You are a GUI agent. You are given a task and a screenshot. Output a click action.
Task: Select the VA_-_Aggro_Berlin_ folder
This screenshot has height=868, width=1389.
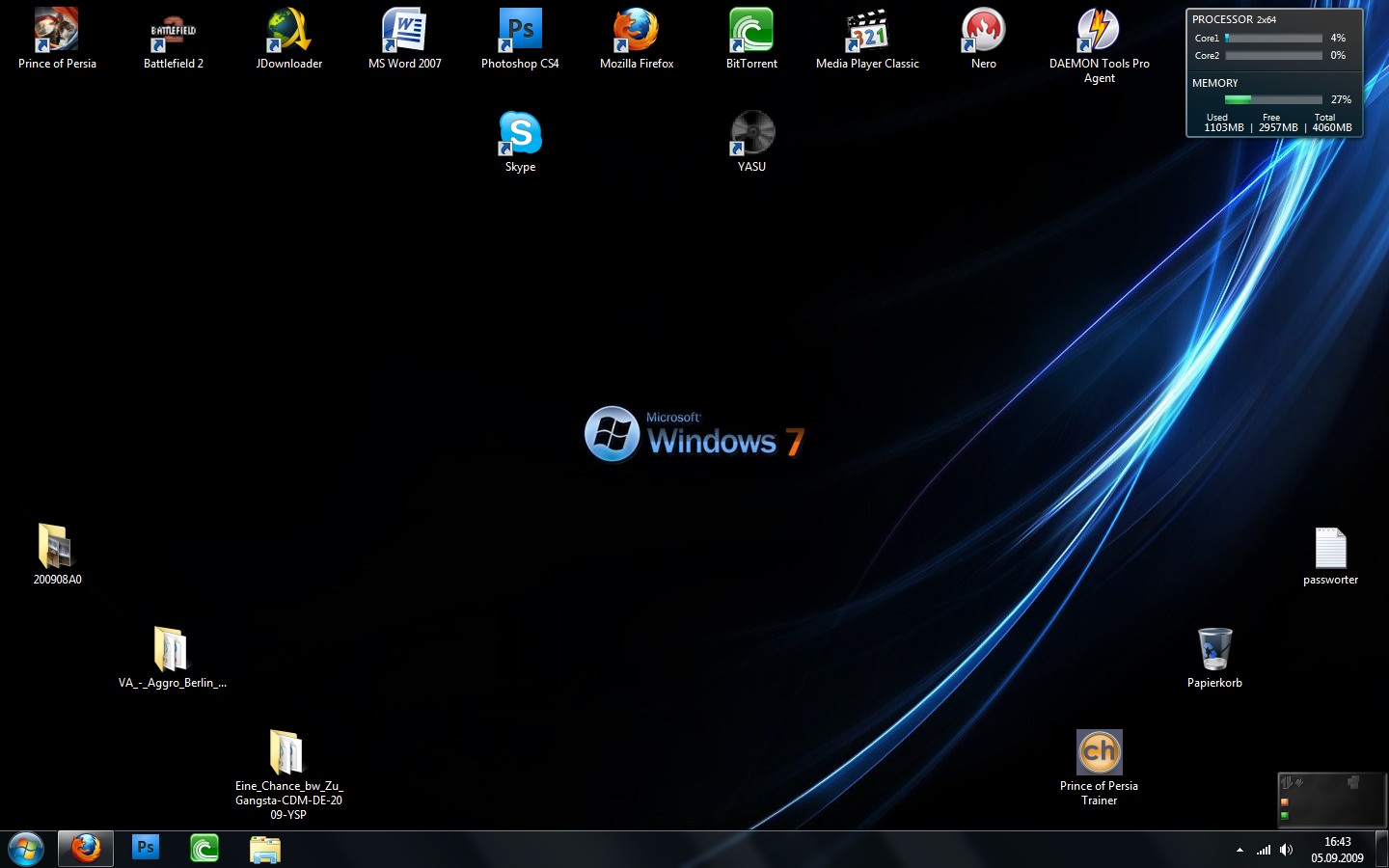[173, 658]
